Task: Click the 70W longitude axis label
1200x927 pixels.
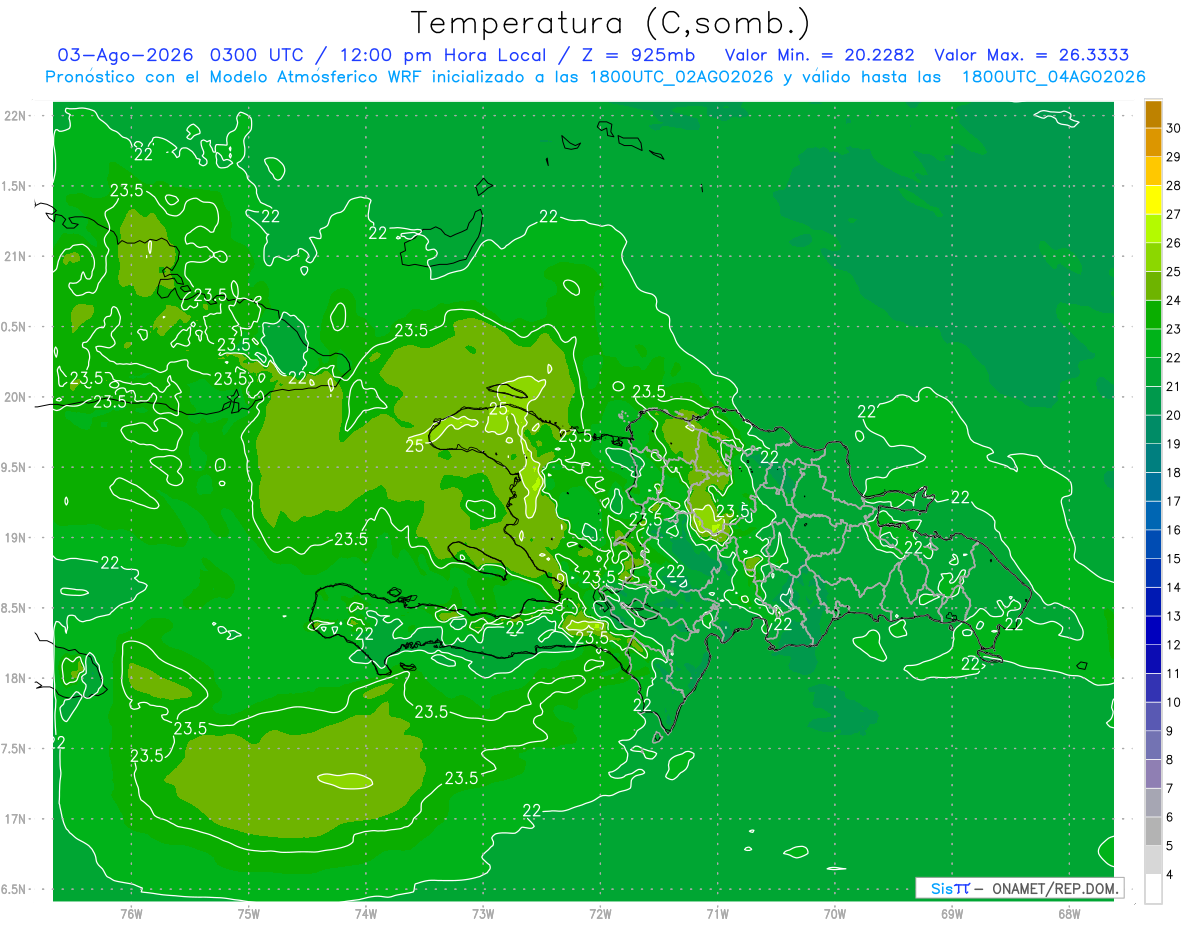Action: pos(835,913)
